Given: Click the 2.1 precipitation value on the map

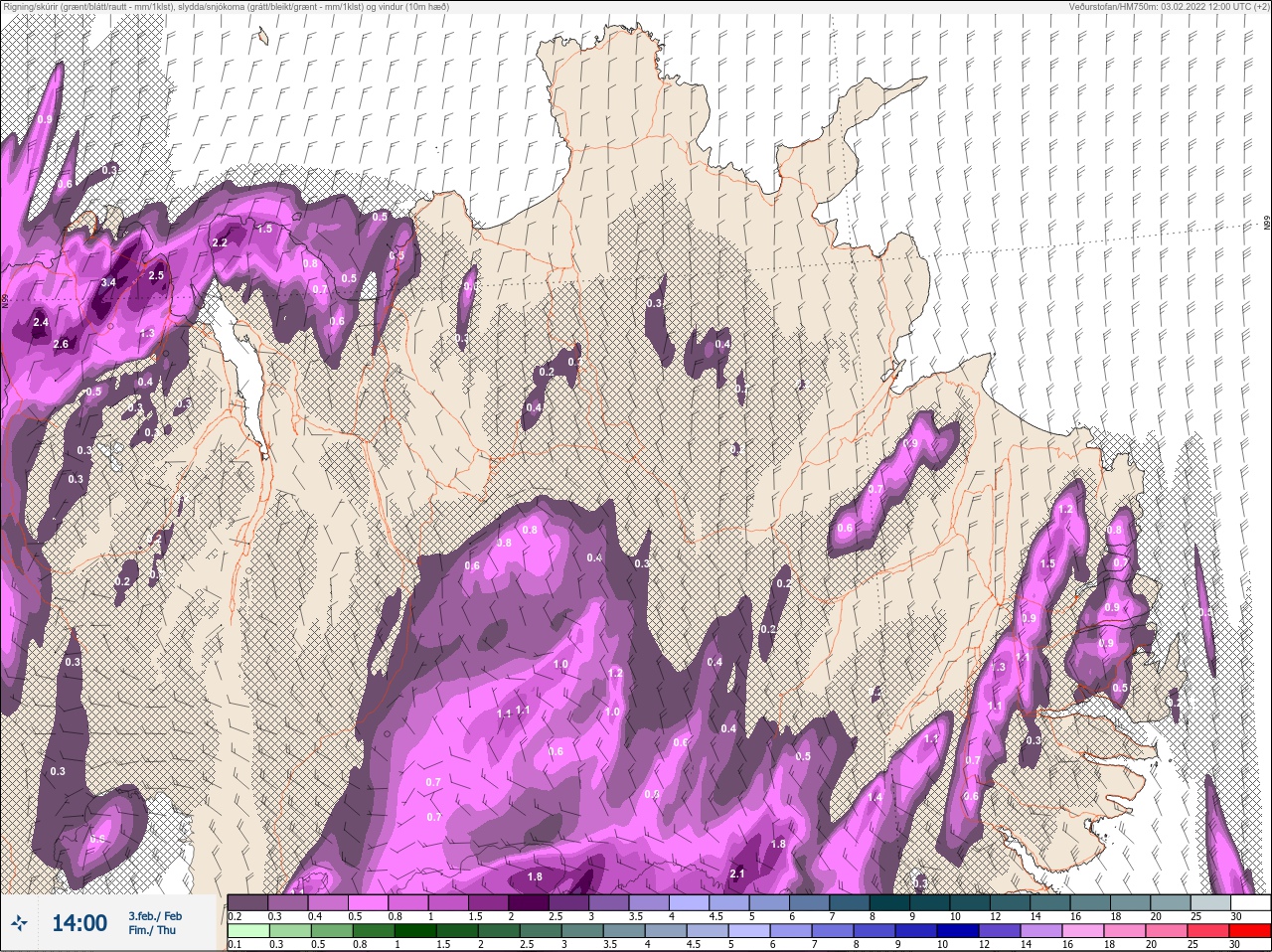Looking at the screenshot, I should click(737, 874).
